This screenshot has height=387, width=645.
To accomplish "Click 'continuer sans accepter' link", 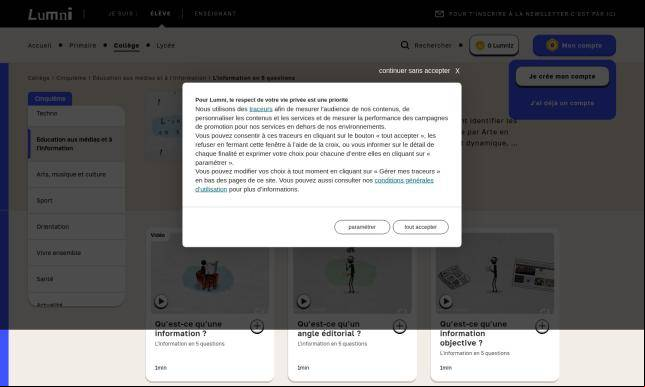I will pos(414,71).
